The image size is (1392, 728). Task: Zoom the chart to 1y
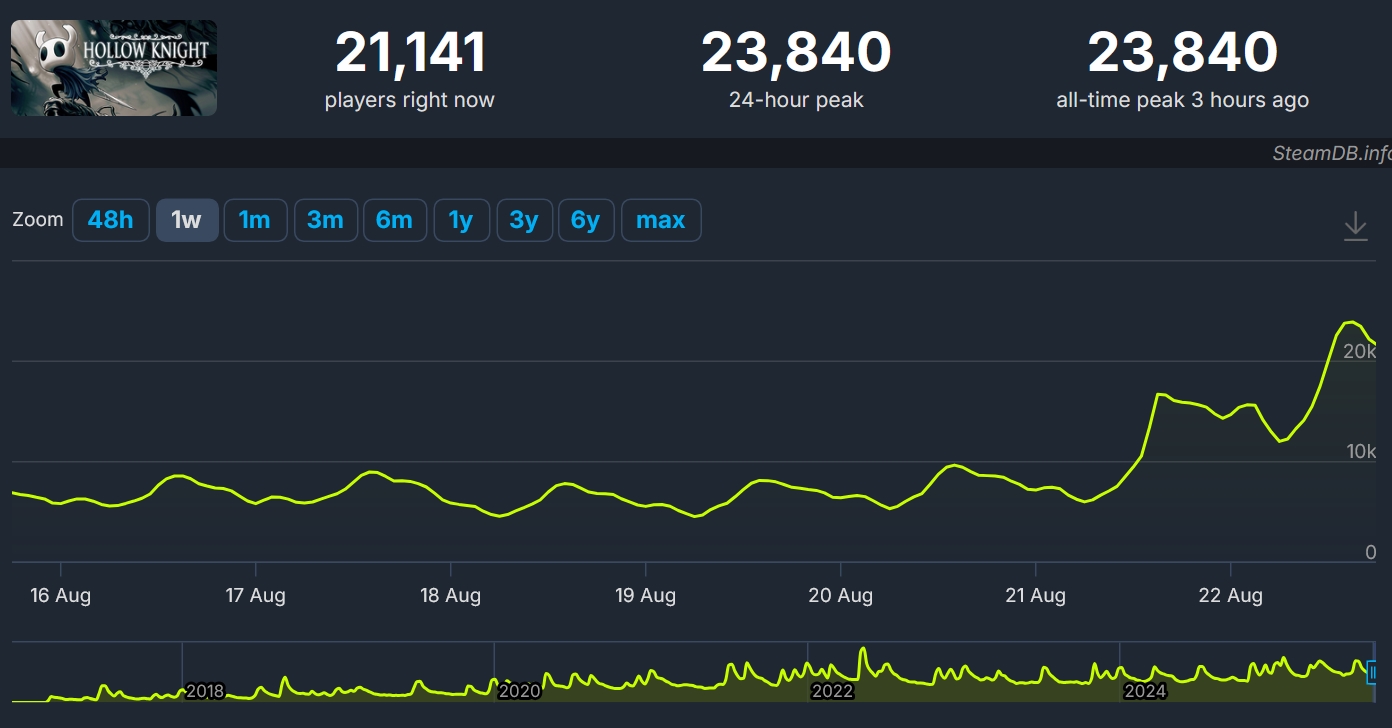coord(461,220)
